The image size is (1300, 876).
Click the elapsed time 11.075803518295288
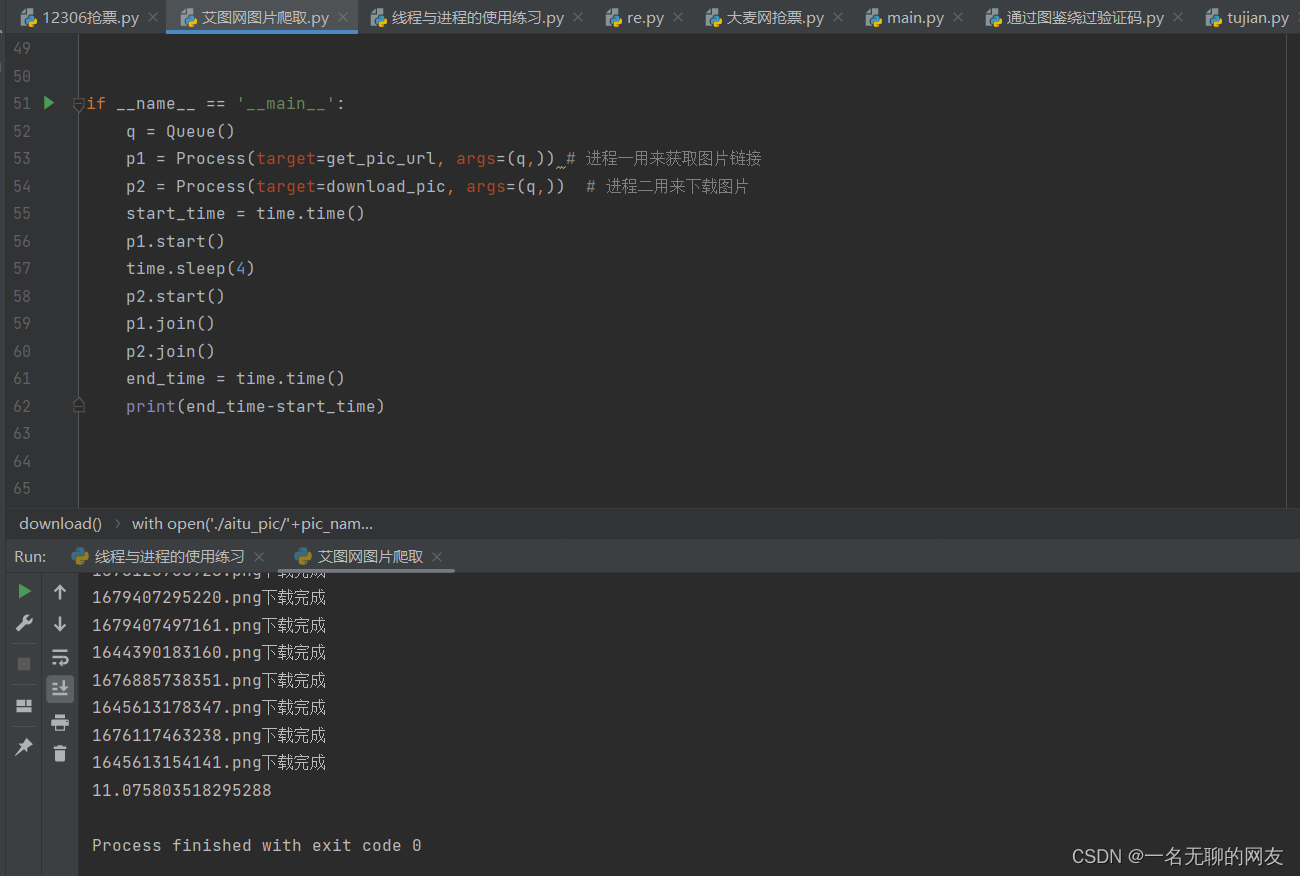click(181, 790)
